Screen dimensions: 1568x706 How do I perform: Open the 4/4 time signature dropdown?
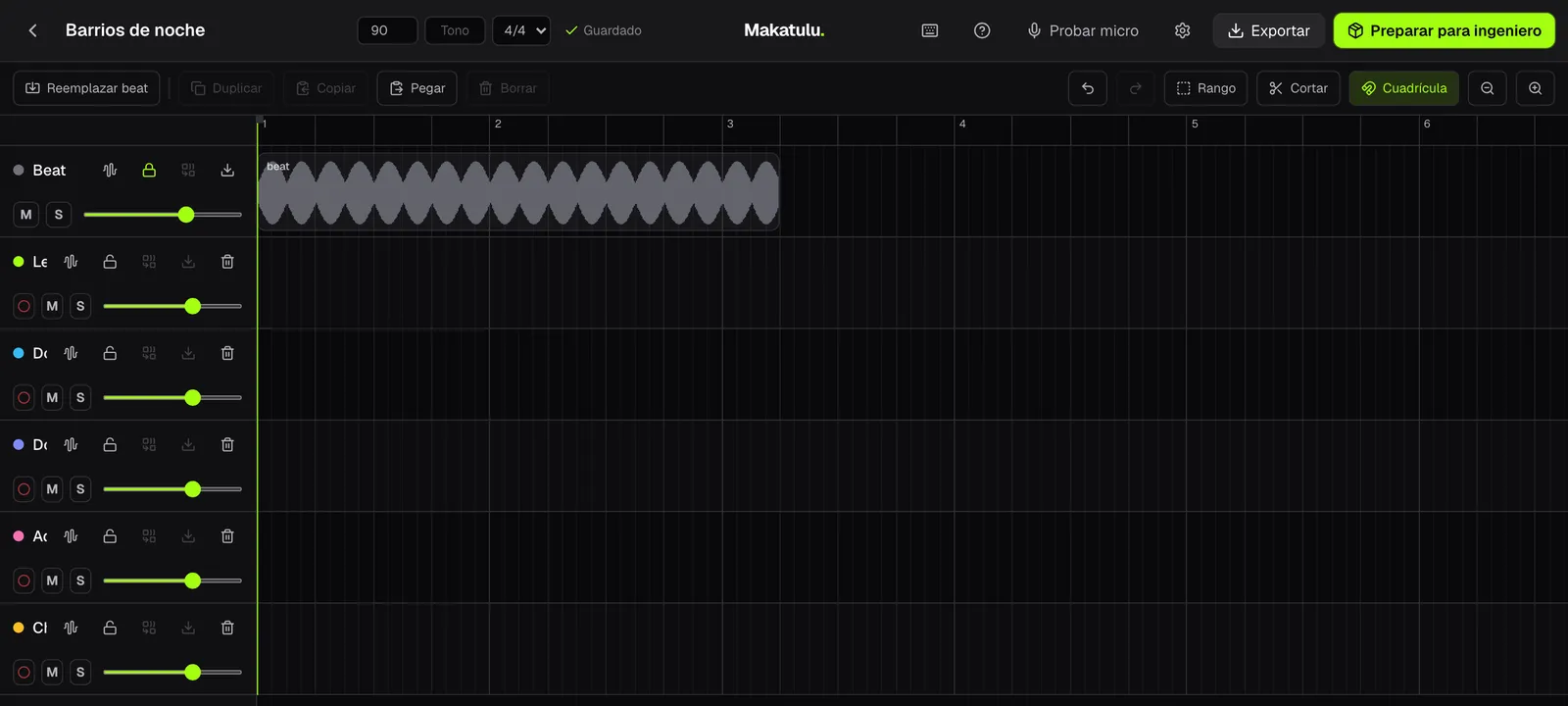(521, 30)
